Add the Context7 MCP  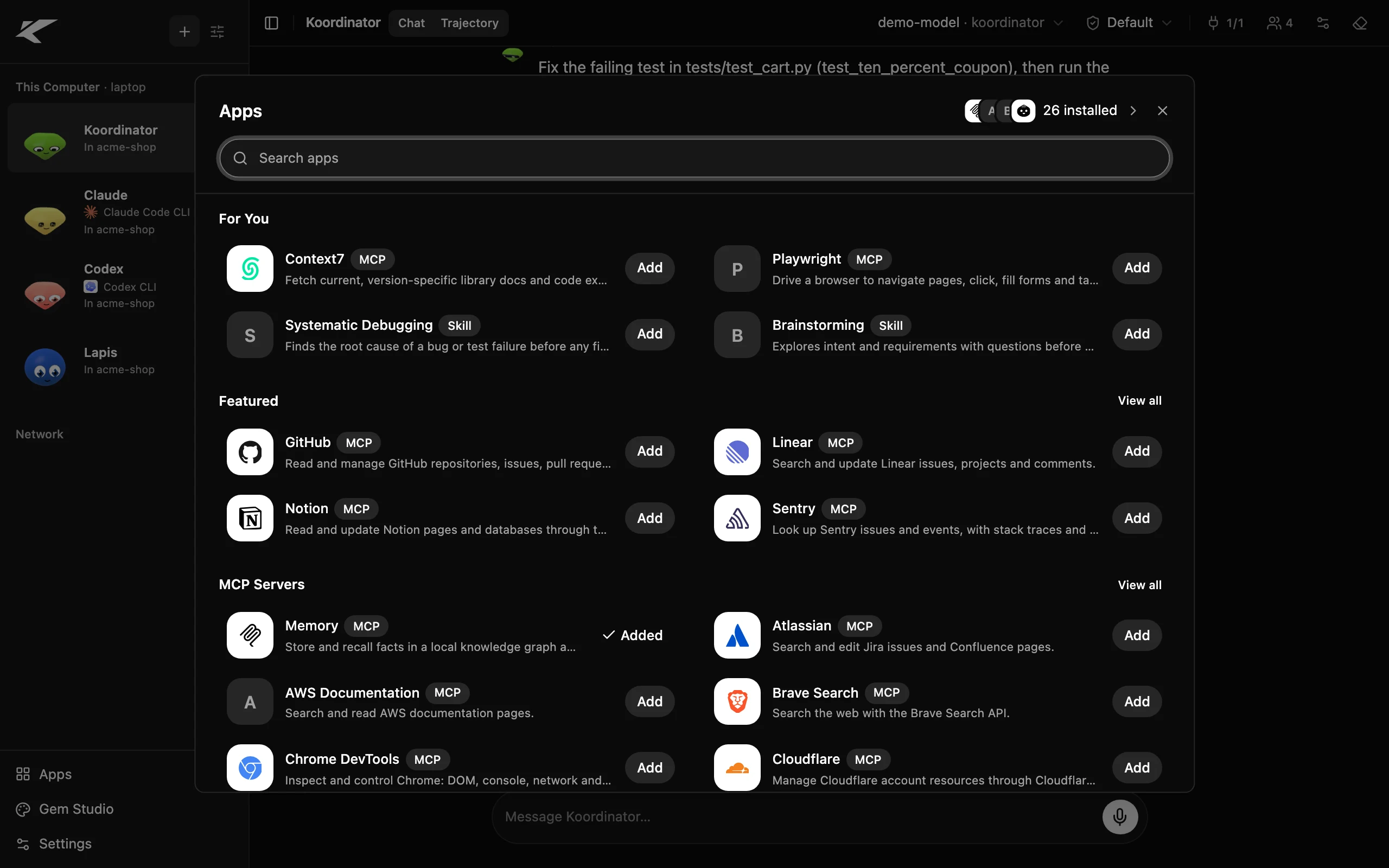tap(649, 268)
